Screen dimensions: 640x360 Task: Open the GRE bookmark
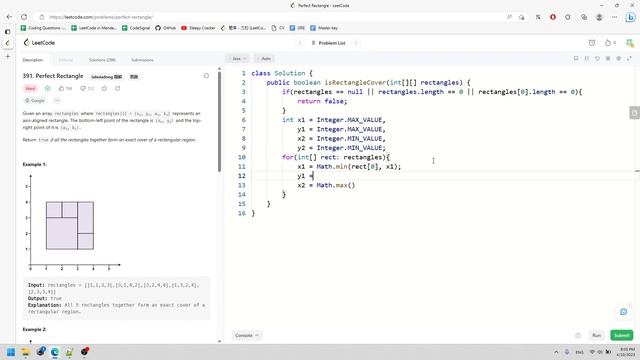point(297,28)
